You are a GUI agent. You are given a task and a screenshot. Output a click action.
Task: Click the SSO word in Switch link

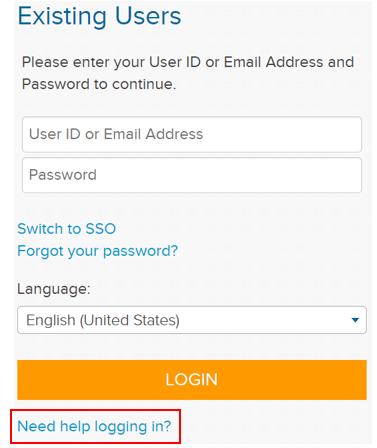pyautogui.click(x=101, y=229)
